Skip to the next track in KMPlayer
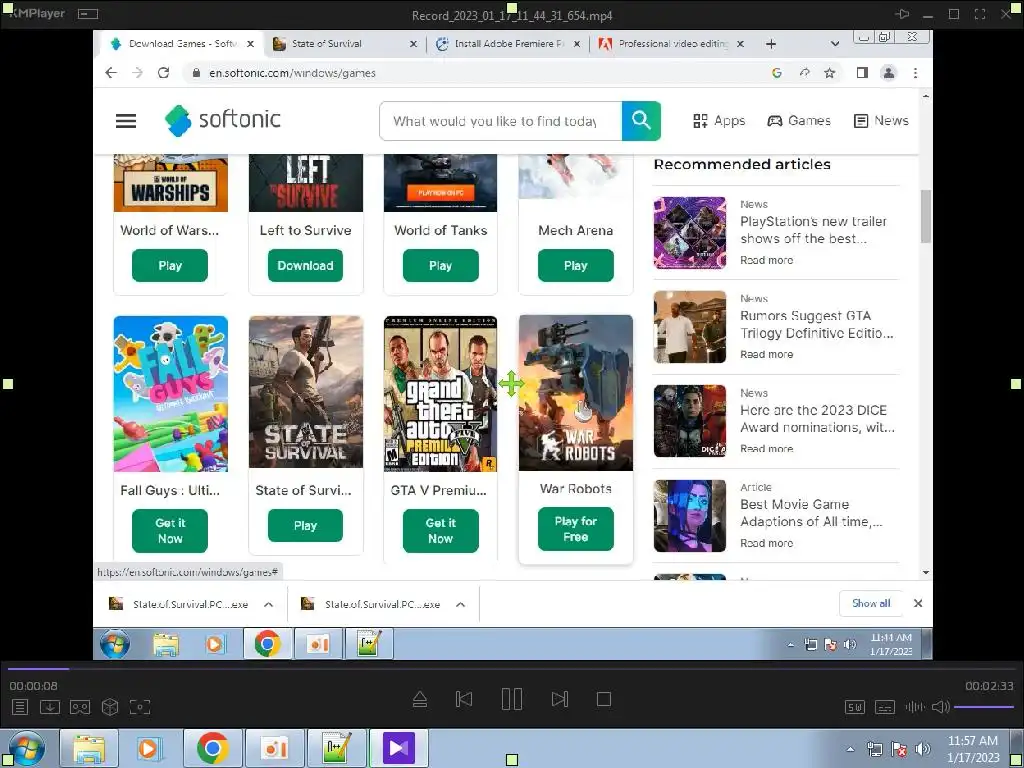1024x768 pixels. (560, 699)
